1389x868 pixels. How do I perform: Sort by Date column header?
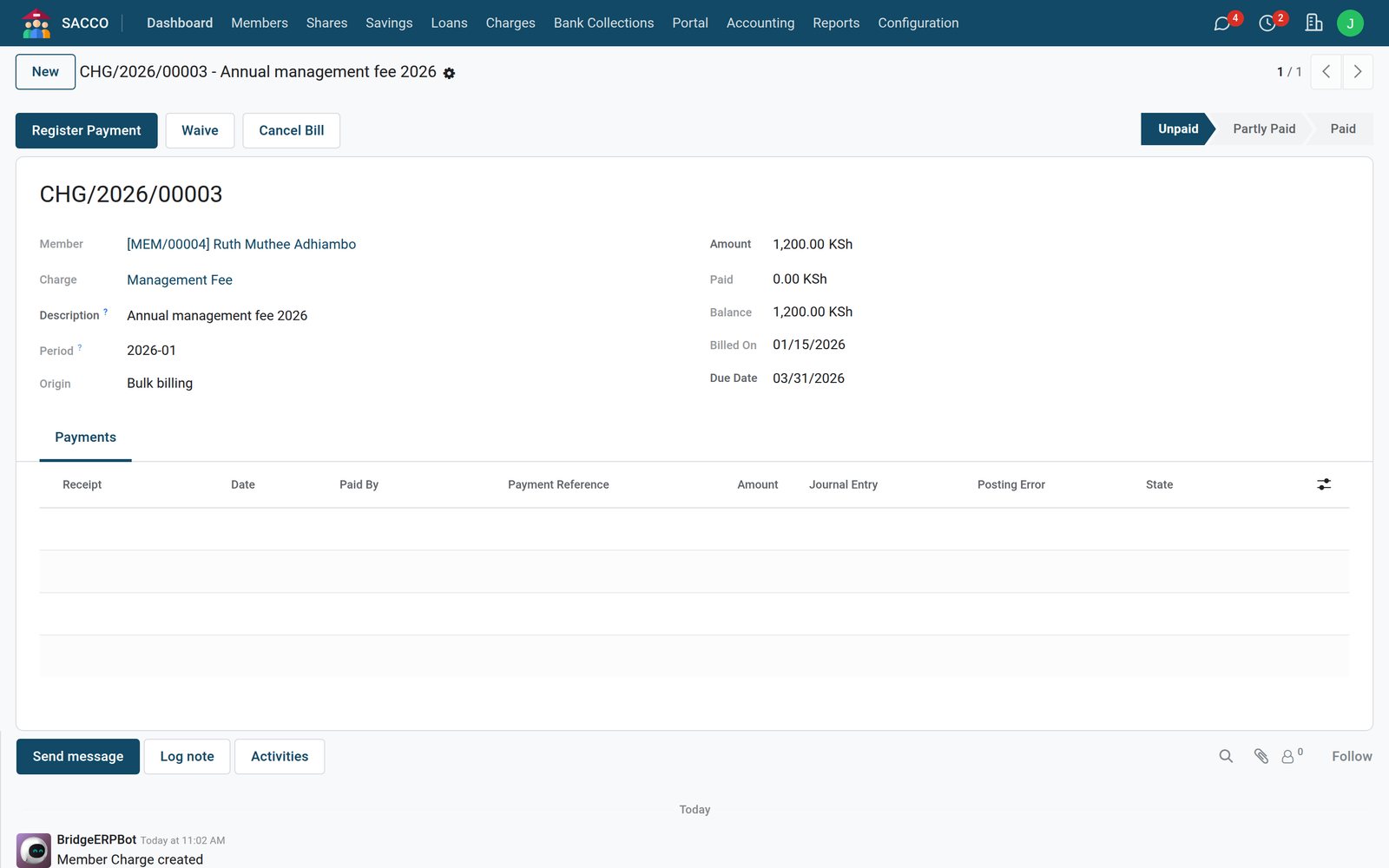pyautogui.click(x=243, y=484)
